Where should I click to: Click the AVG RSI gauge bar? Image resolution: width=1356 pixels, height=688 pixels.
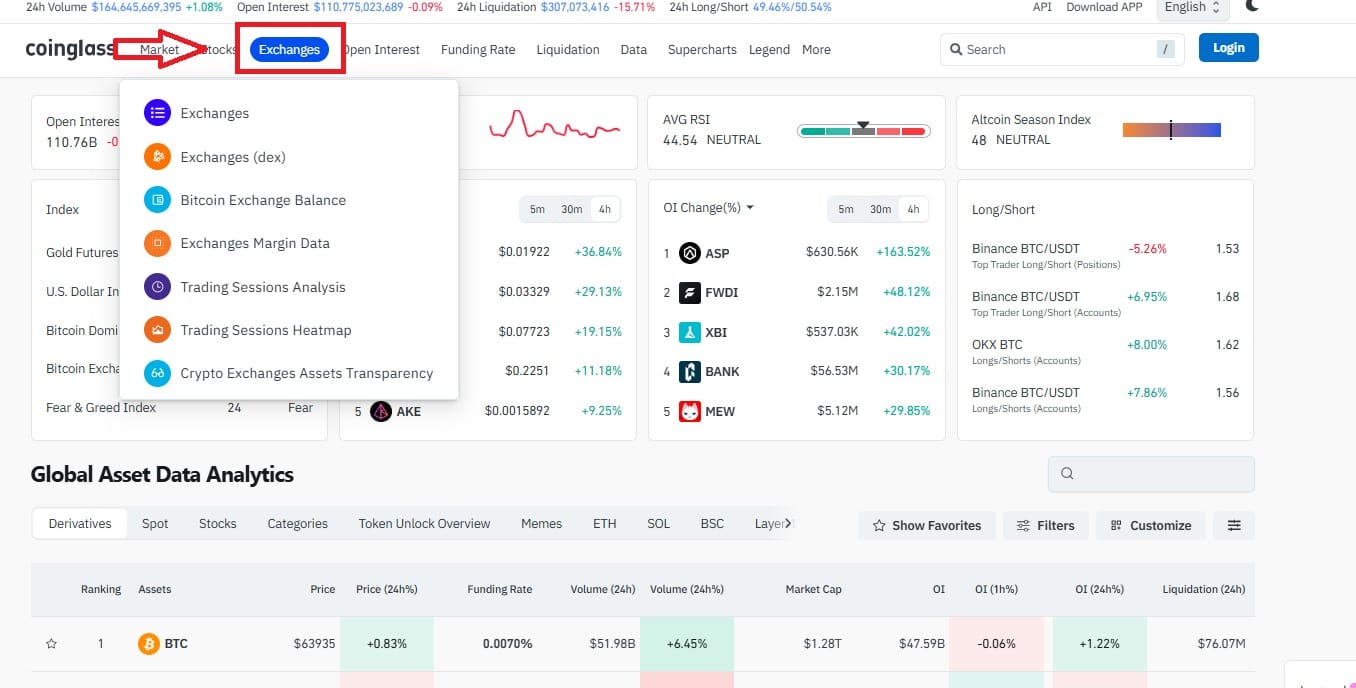(x=864, y=130)
